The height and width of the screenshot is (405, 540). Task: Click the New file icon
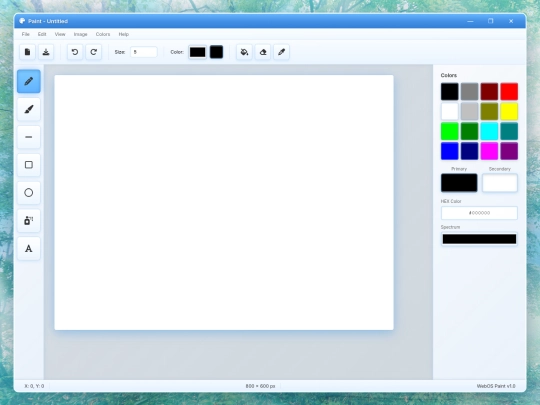[27, 52]
